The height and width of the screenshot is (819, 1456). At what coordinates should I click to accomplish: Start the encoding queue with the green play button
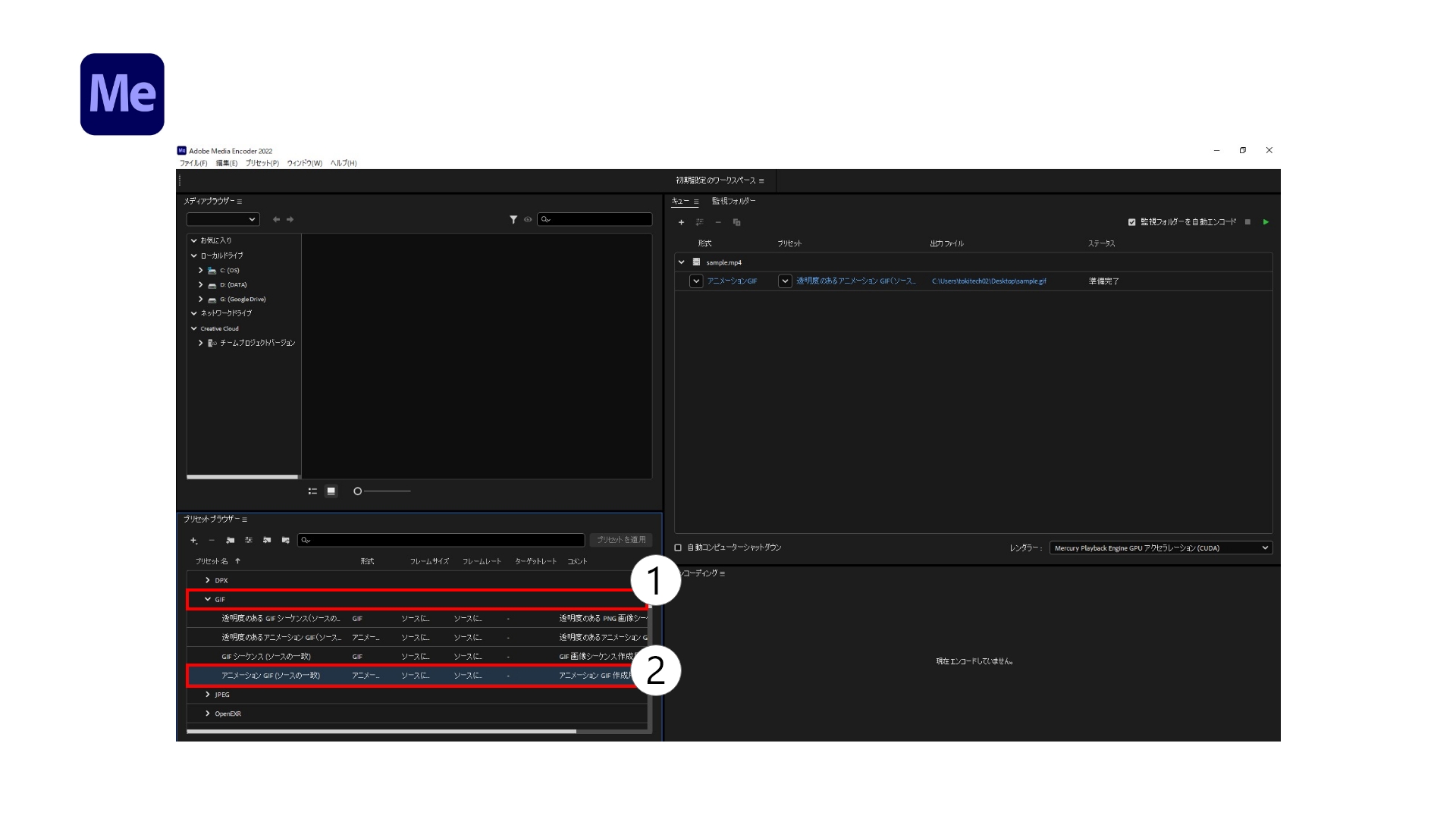coord(1264,222)
